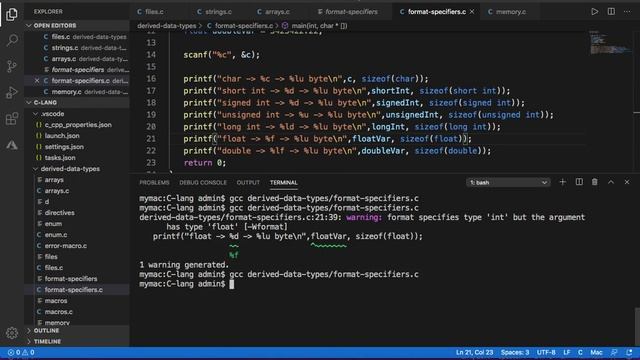Open the Search view icon
This screenshot has width=640, height=360.
12,40
